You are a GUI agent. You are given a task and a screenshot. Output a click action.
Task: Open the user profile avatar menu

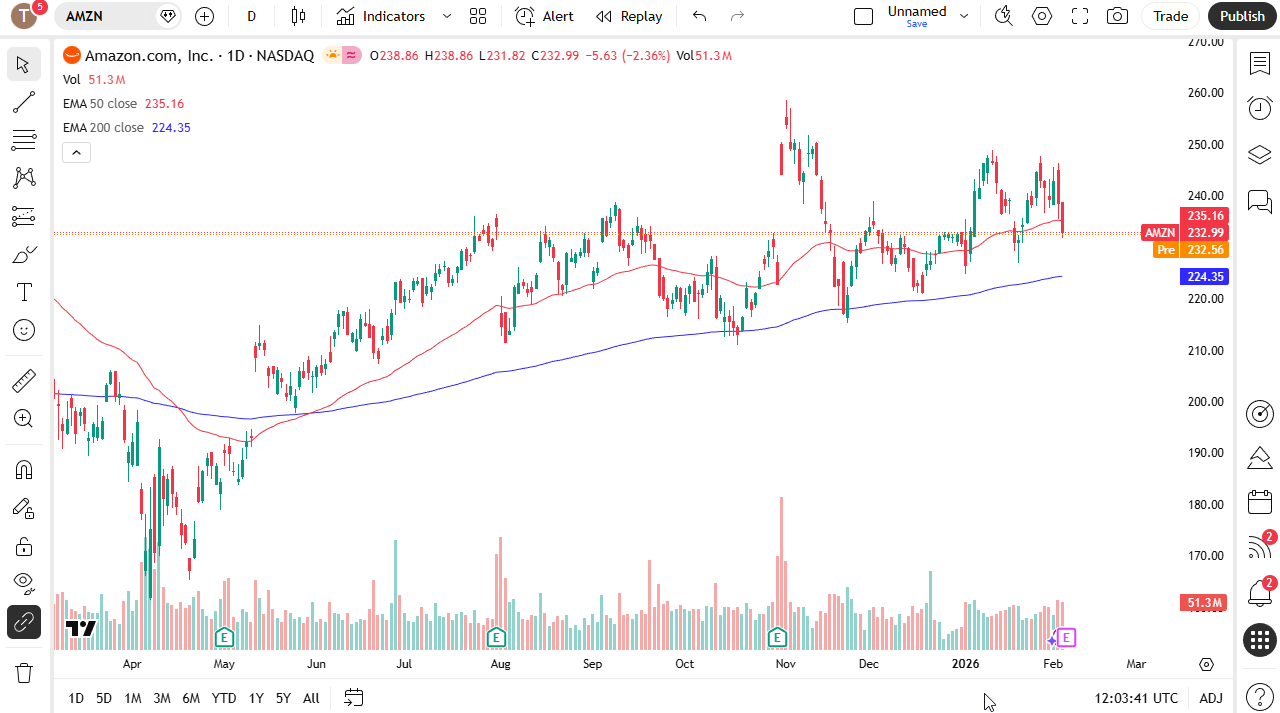point(24,16)
